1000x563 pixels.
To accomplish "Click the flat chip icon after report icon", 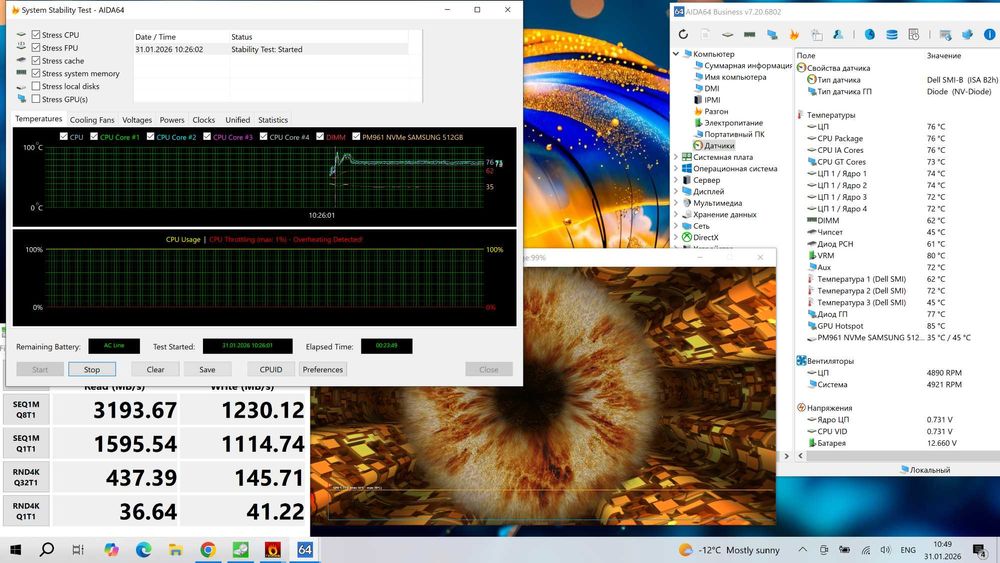I will [727, 34].
